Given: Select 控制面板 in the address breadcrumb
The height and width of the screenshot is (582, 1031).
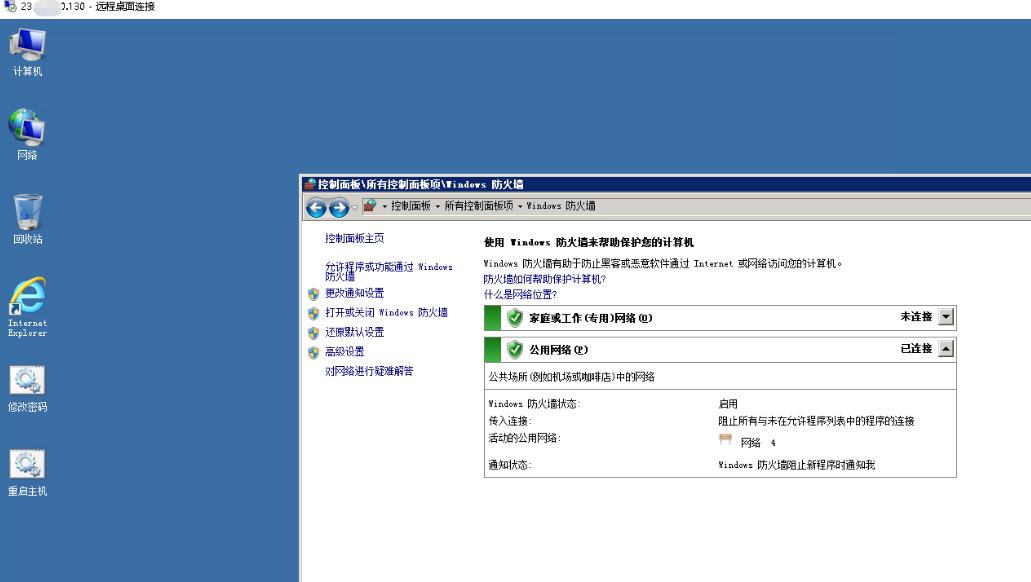Looking at the screenshot, I should click(x=411, y=206).
